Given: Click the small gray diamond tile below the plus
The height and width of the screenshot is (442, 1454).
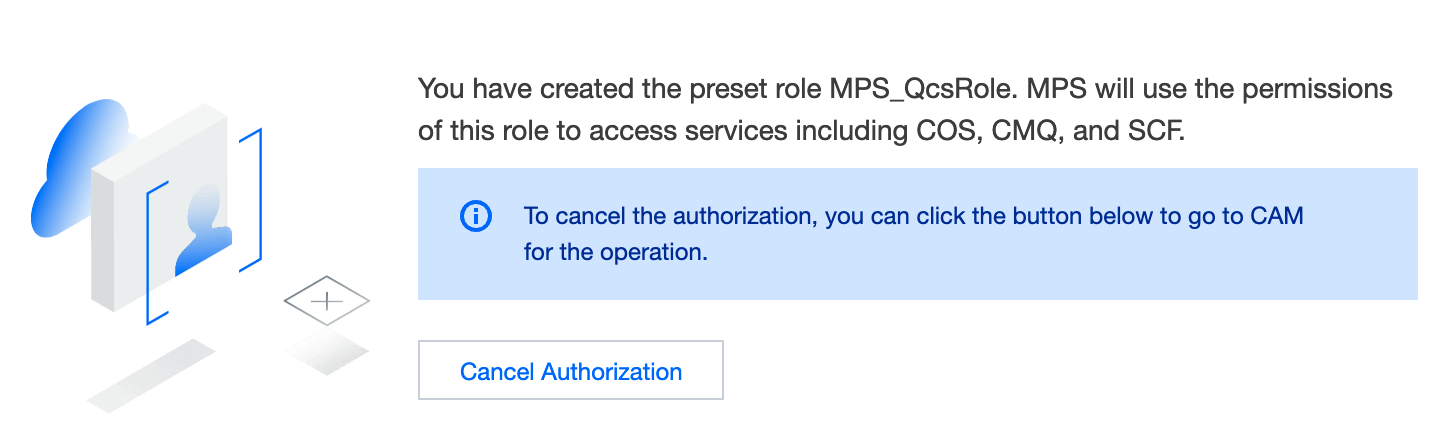Looking at the screenshot, I should click(x=326, y=352).
